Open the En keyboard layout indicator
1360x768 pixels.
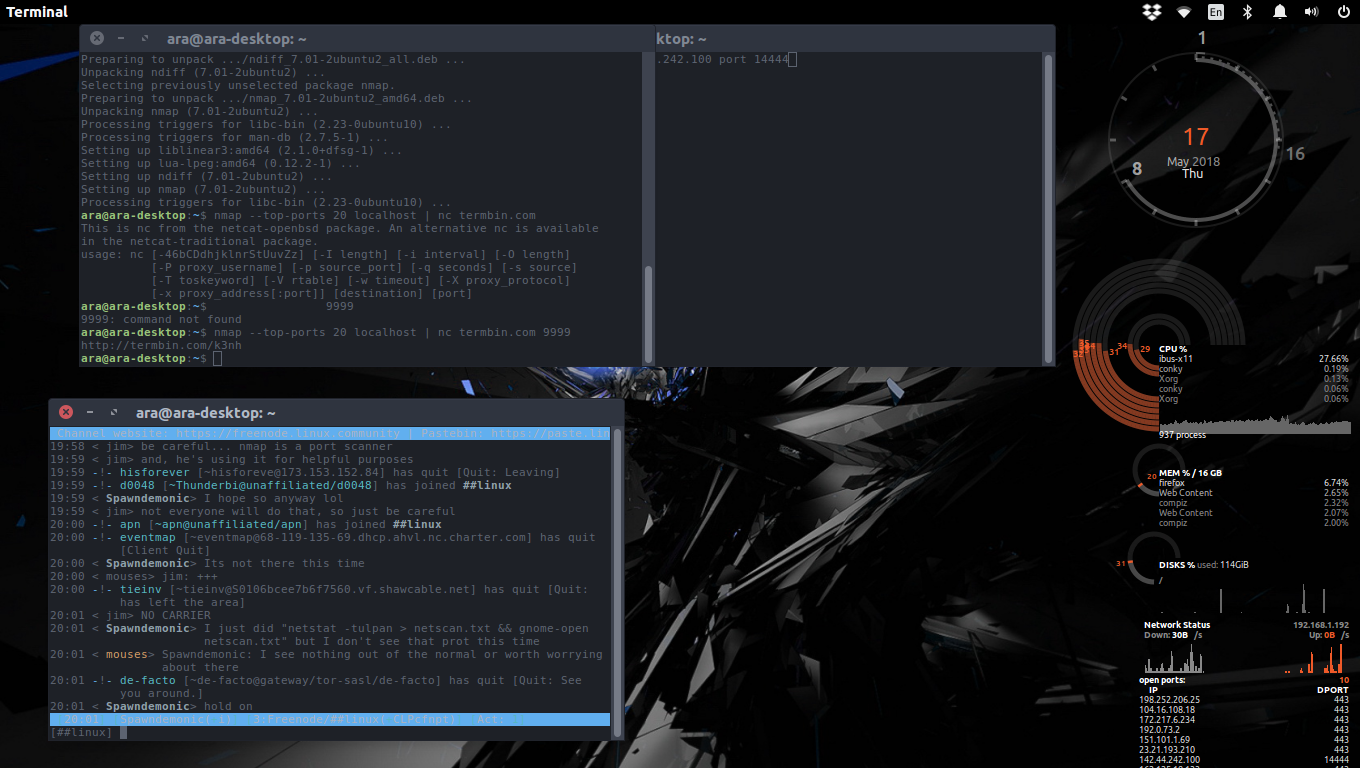coord(1216,12)
